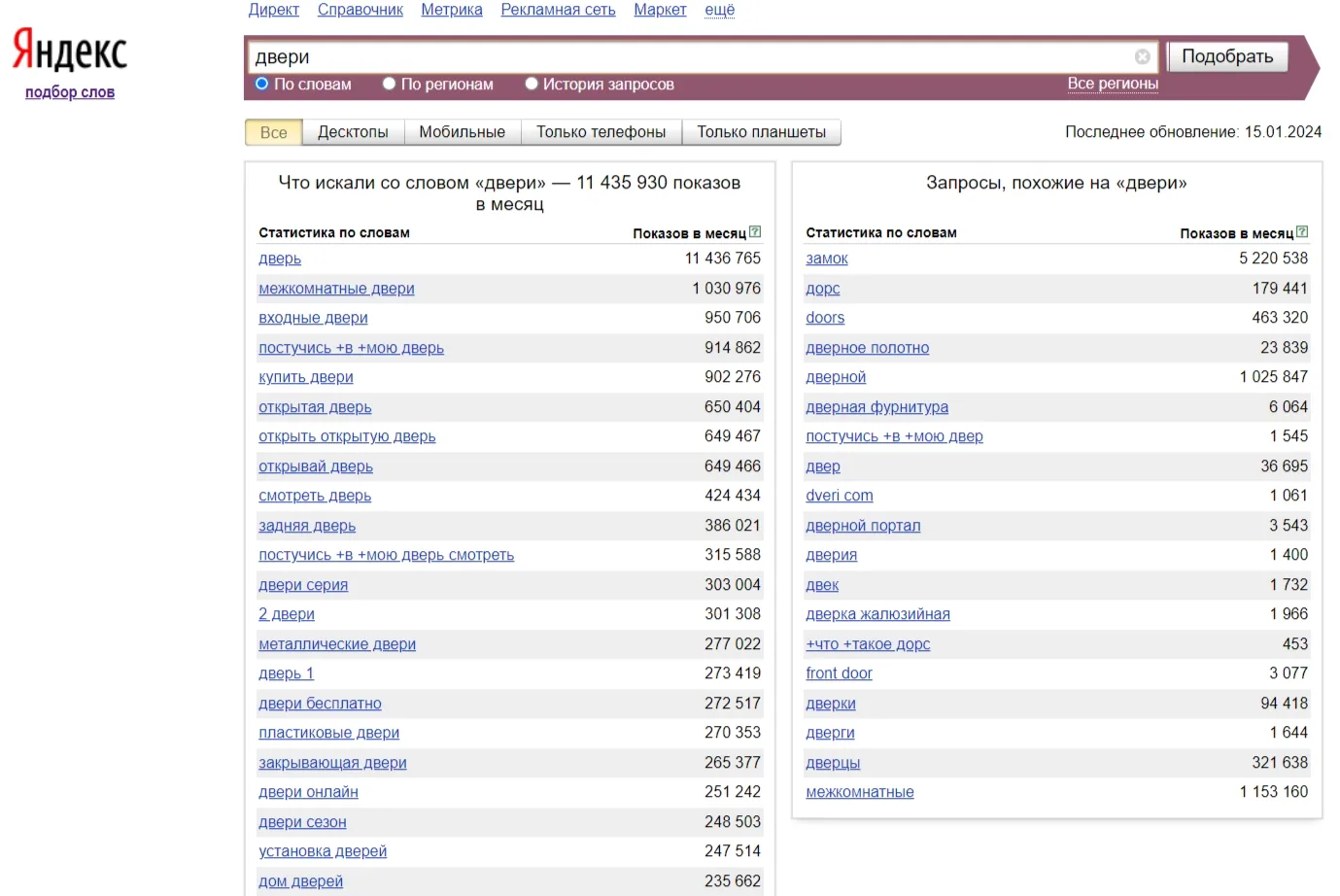This screenshot has width=1340, height=896.
Task: Open the 'замок' similar query link
Action: 827,258
